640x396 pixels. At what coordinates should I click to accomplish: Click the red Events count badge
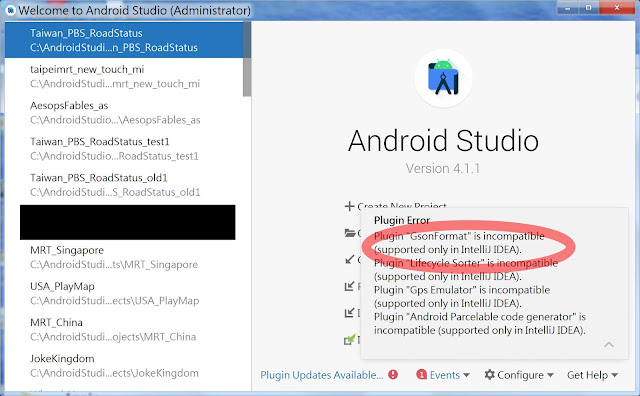coord(421,374)
